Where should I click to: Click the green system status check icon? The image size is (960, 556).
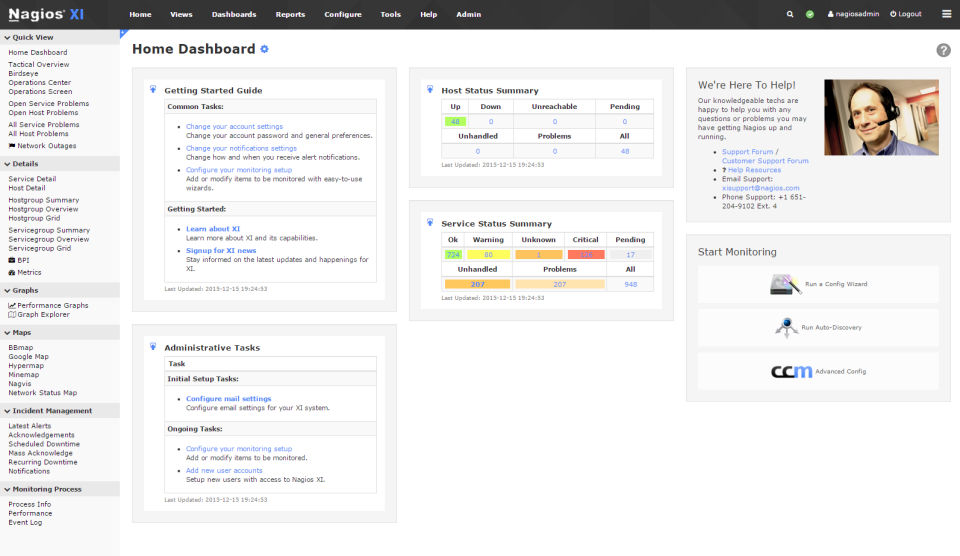(x=810, y=14)
